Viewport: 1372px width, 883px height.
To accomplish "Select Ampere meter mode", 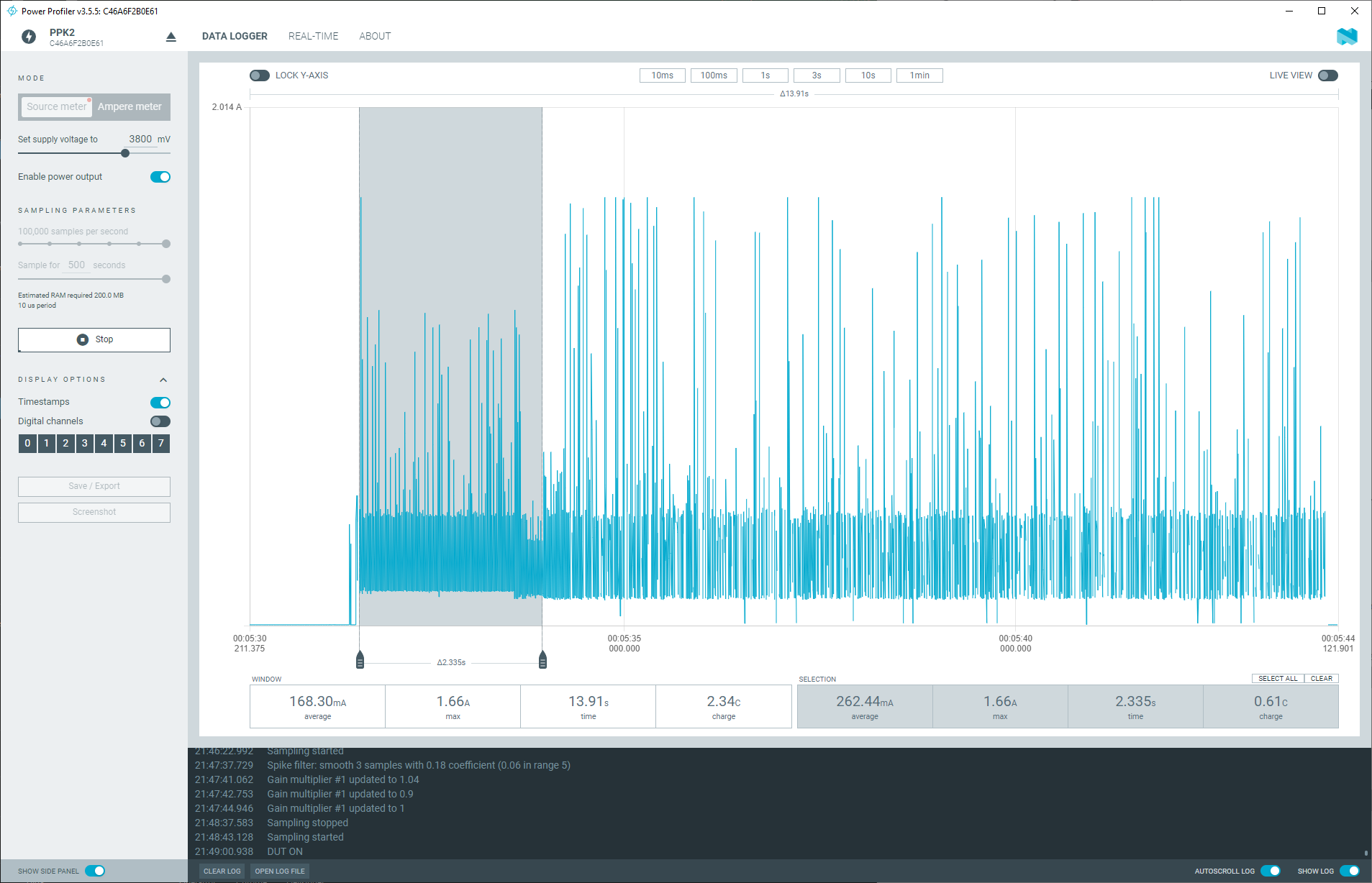I will click(130, 106).
